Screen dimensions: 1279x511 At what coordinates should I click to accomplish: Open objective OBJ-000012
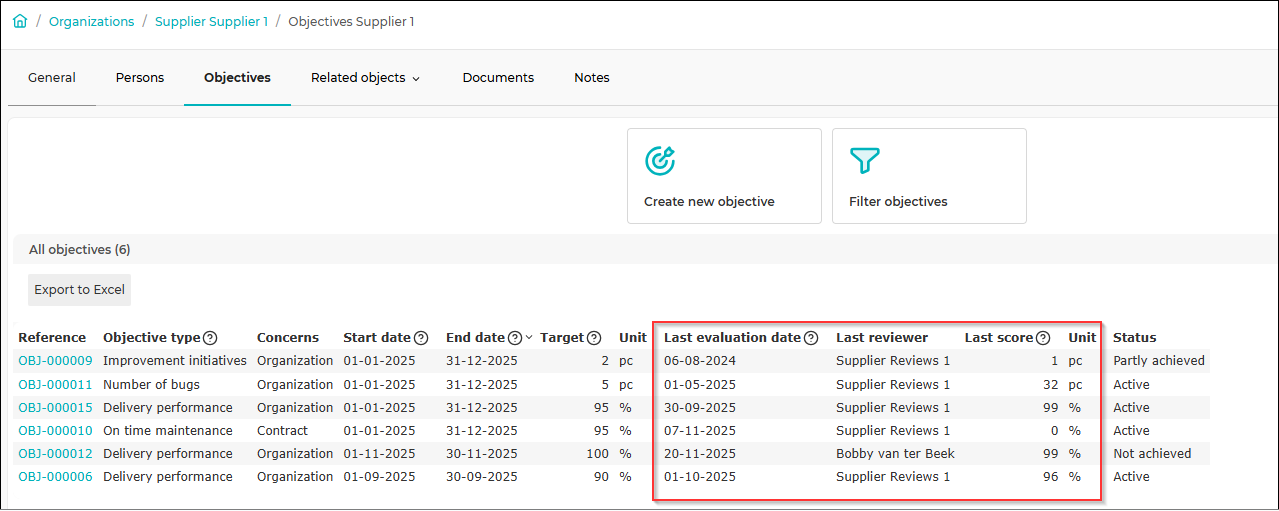coord(55,454)
